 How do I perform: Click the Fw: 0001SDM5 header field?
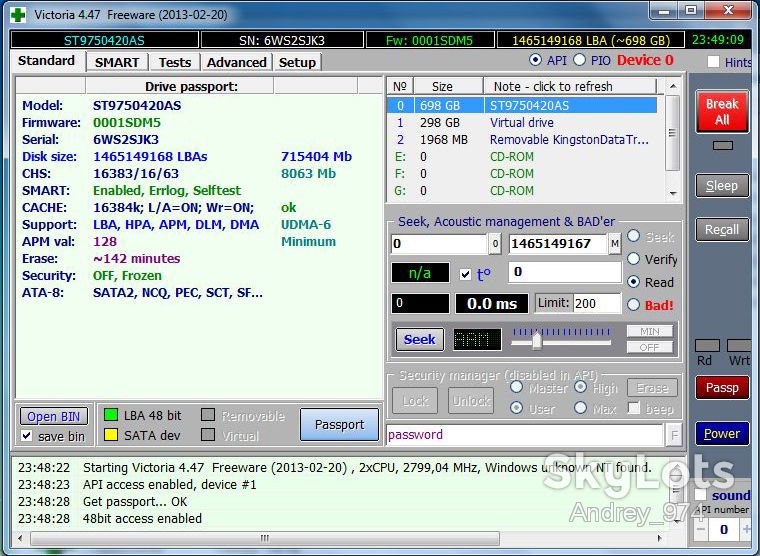click(x=429, y=40)
